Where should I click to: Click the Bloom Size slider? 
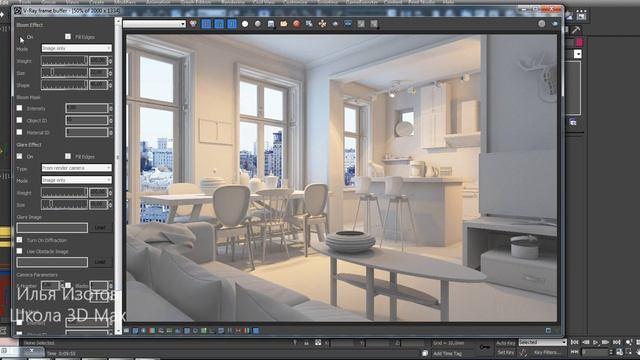64,73
